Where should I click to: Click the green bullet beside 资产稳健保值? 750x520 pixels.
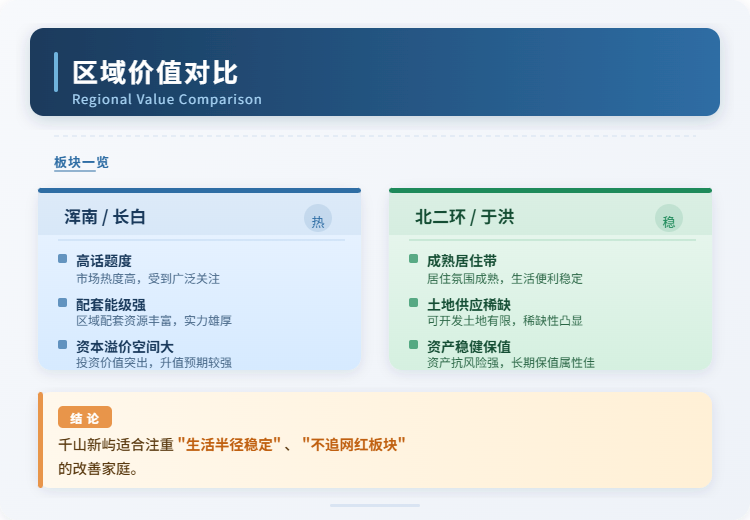click(414, 344)
